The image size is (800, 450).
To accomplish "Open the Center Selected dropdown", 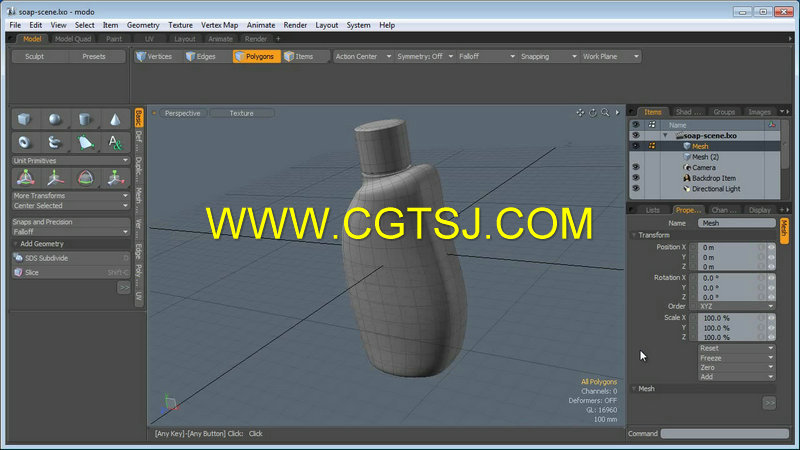I will tap(70, 206).
